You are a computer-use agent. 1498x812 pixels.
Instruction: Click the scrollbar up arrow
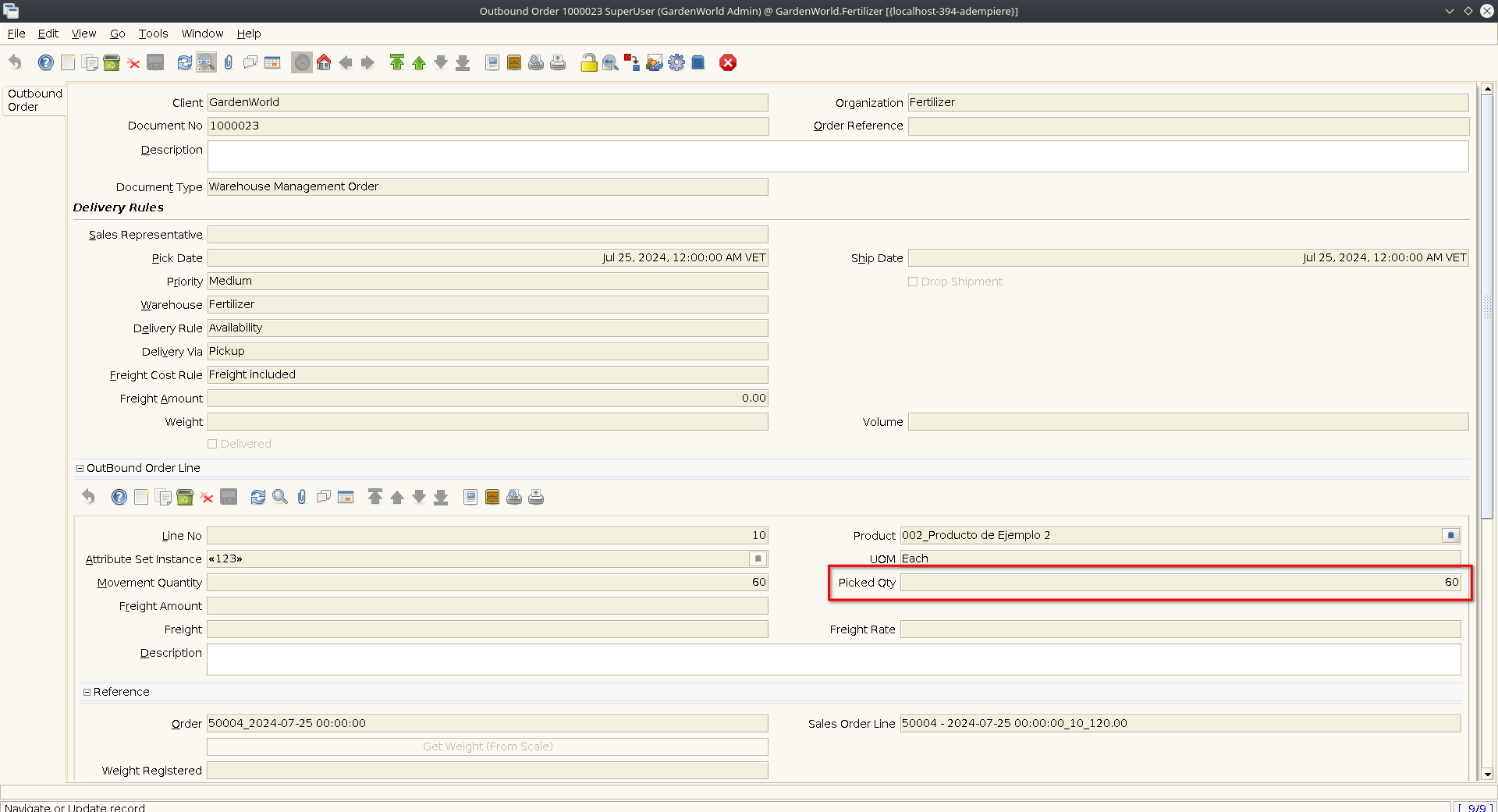(x=1487, y=89)
